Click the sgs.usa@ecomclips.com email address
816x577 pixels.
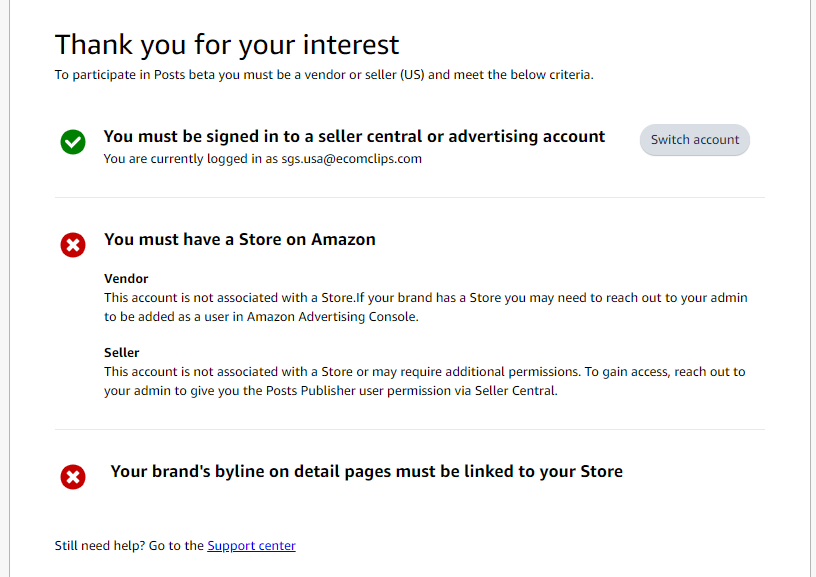point(350,159)
